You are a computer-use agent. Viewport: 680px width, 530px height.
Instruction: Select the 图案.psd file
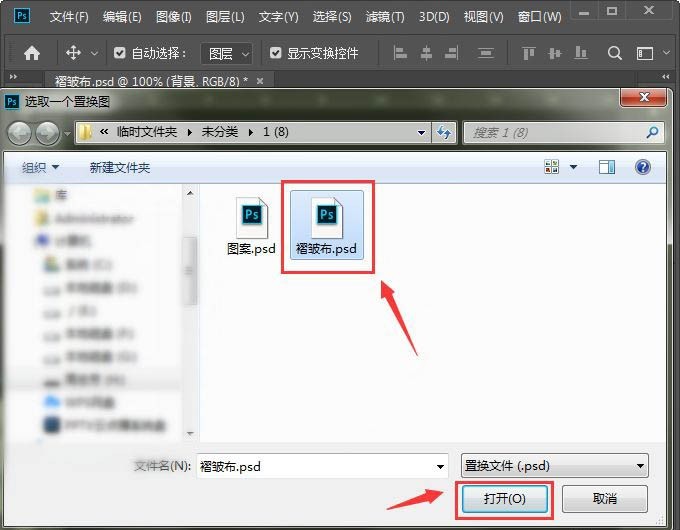click(252, 226)
